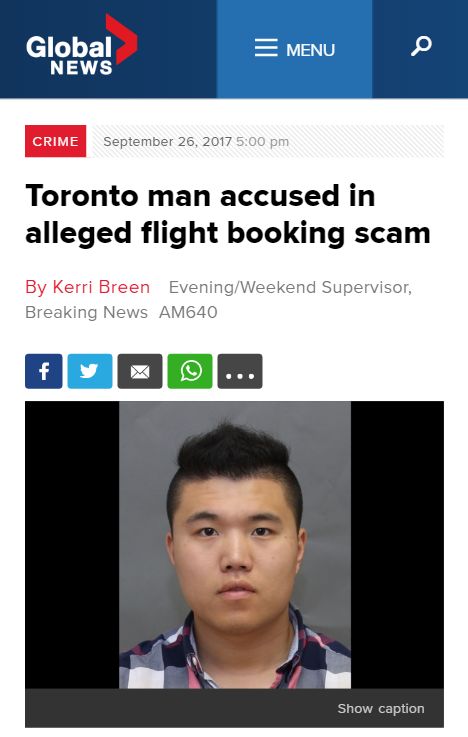Screen dimensions: 468x737
Task: Share the article on Facebook
Action: tap(44, 371)
